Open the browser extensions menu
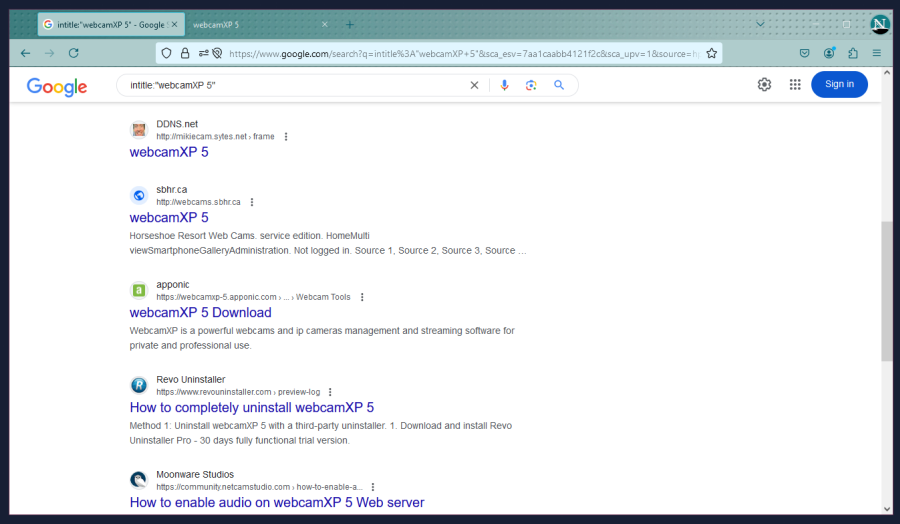900x524 pixels. tap(853, 54)
